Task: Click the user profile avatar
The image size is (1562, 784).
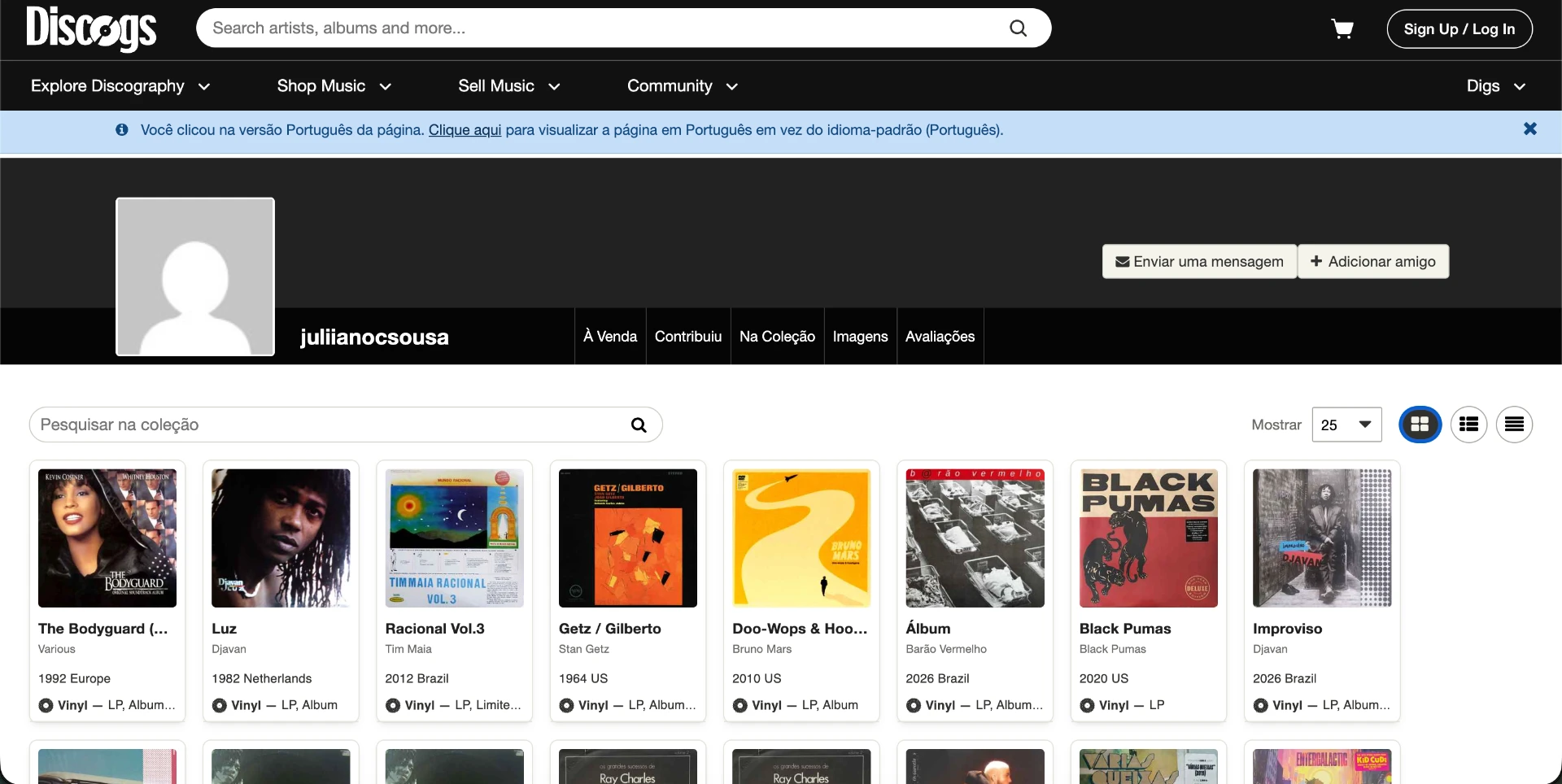Action: click(x=195, y=277)
